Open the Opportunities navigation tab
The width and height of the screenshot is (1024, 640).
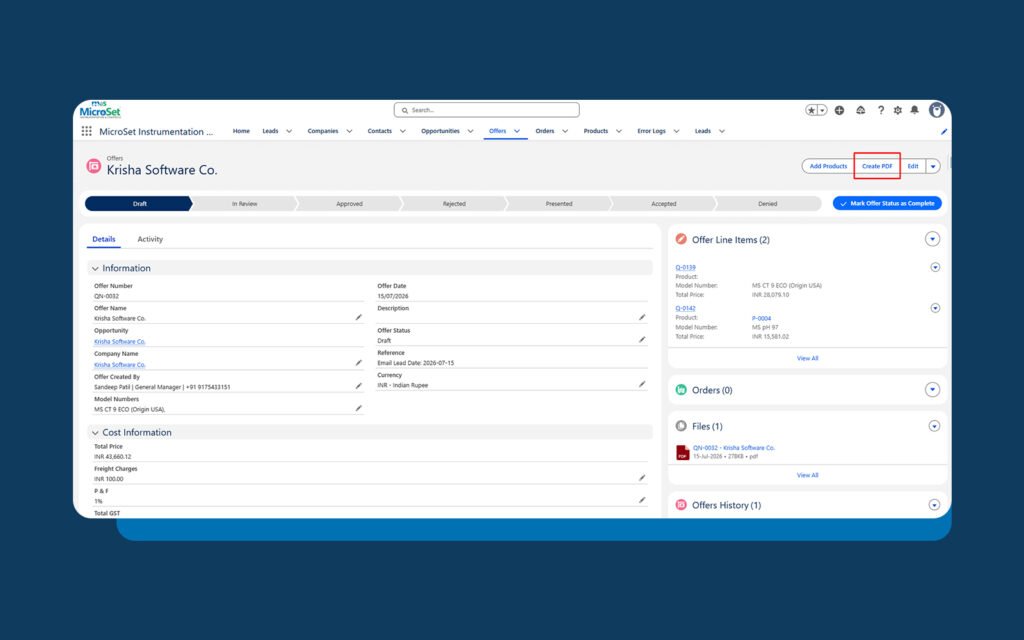pos(440,131)
